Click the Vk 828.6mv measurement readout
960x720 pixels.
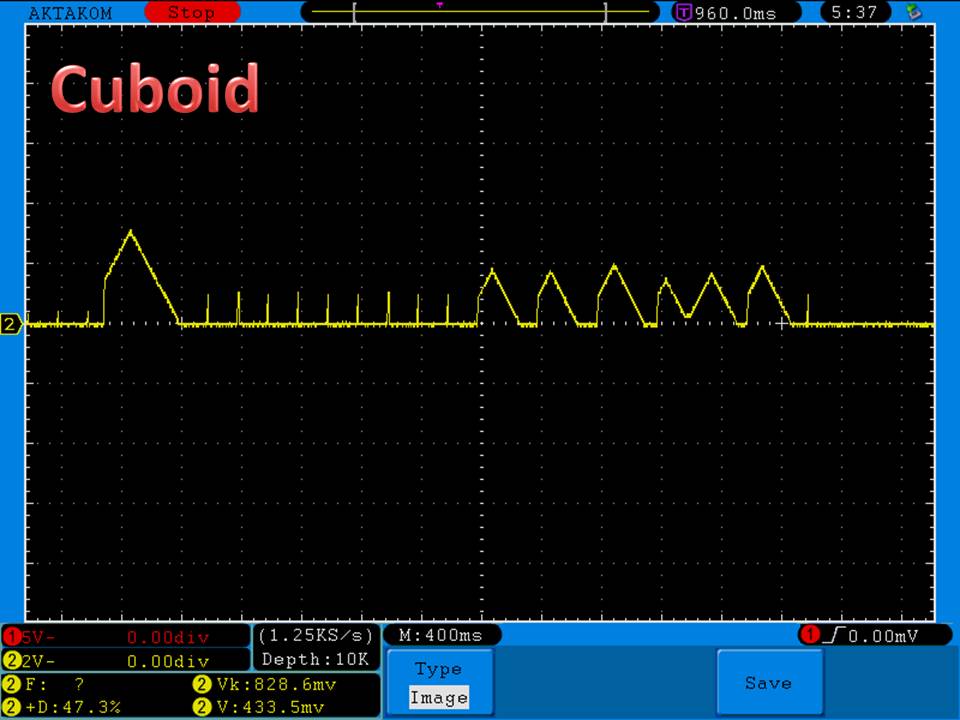(x=265, y=685)
